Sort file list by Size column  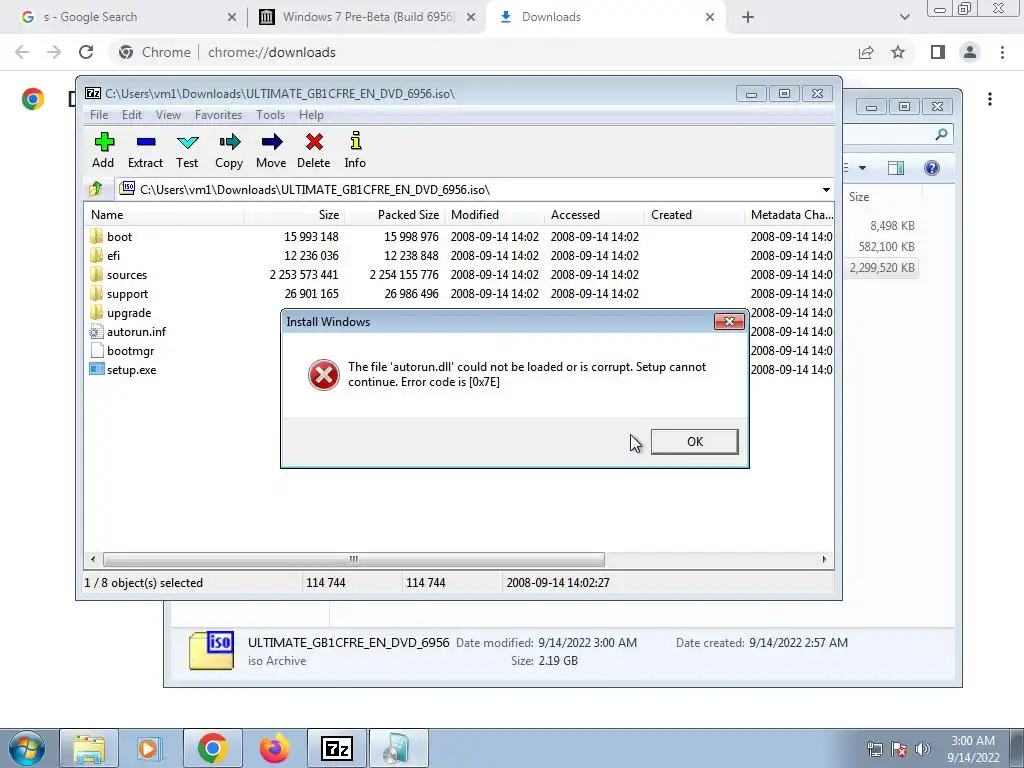pos(295,214)
